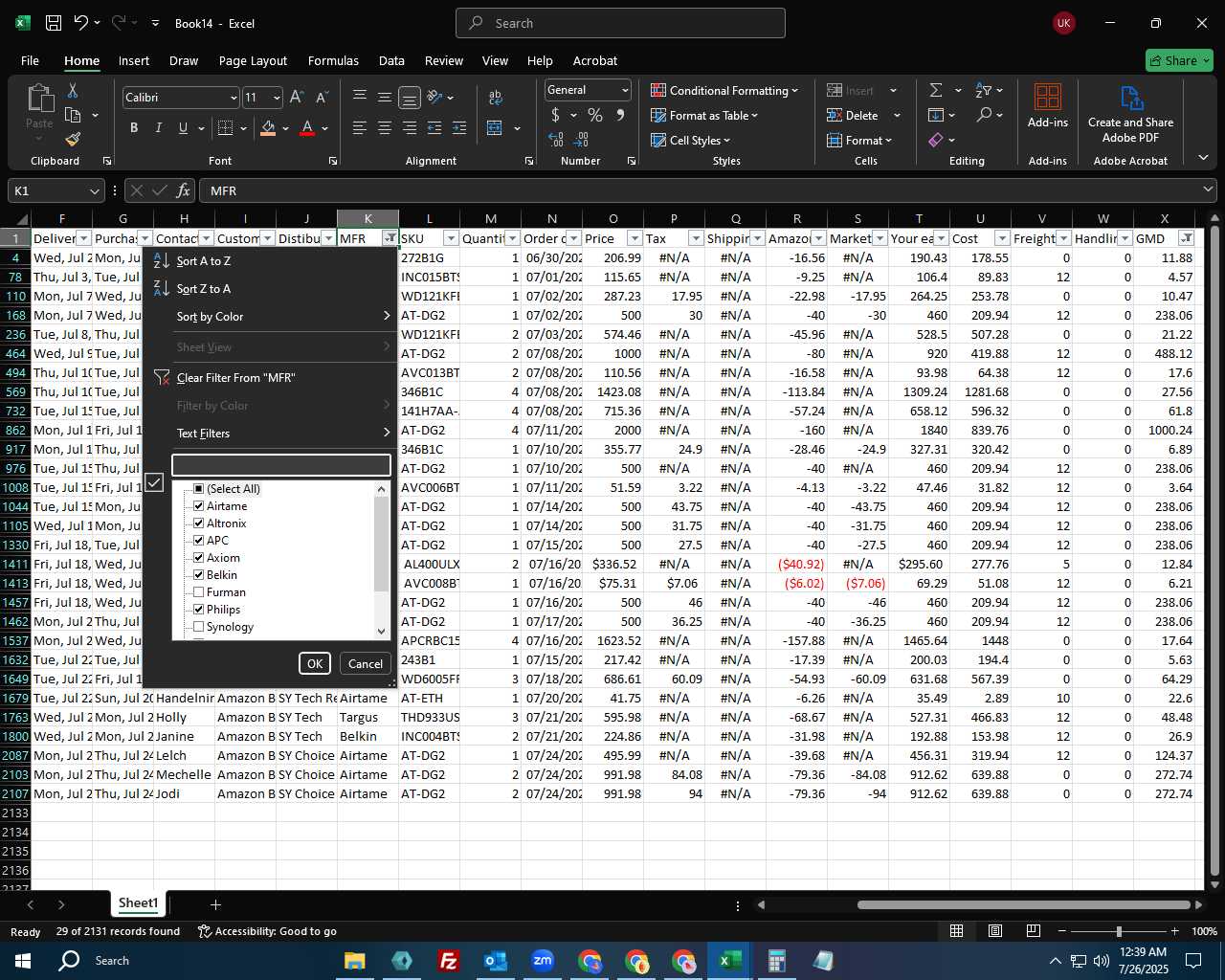1225x980 pixels.
Task: Click the zoom slider handle
Action: [1119, 931]
